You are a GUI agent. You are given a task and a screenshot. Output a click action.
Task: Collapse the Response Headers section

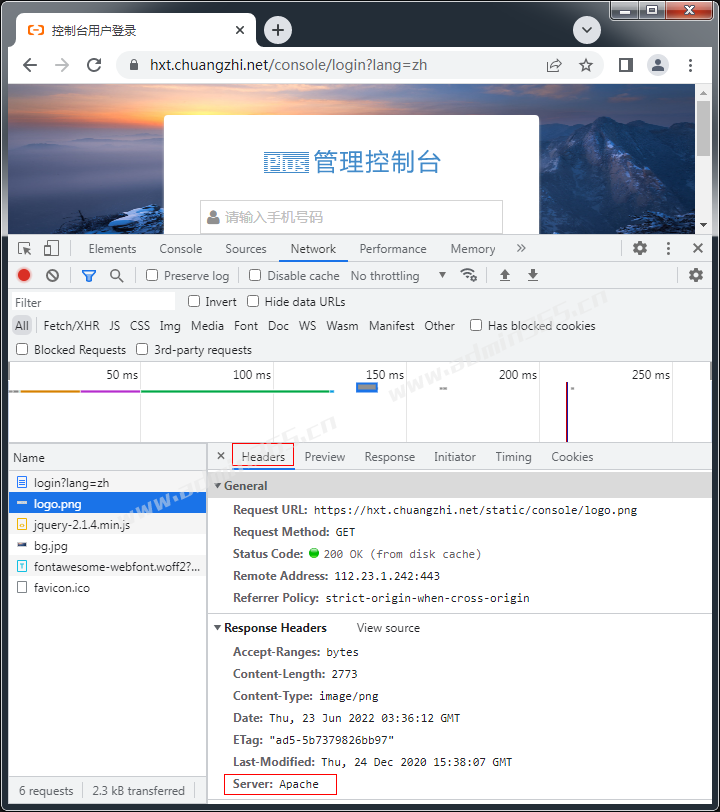point(218,628)
